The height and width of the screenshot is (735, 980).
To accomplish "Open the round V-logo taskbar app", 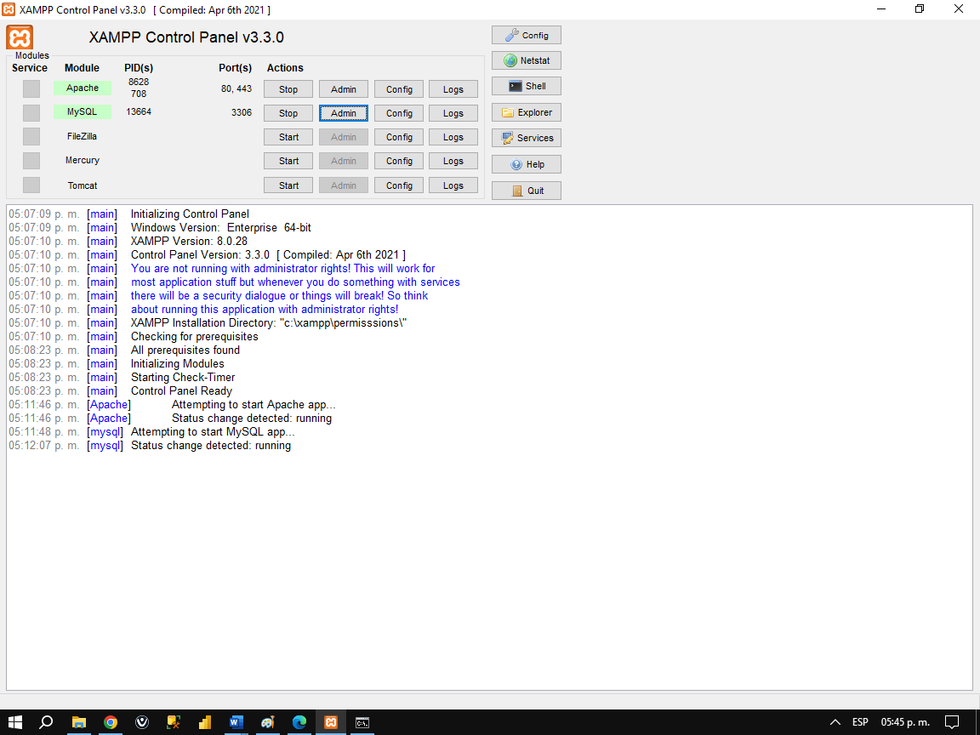I will (x=142, y=722).
